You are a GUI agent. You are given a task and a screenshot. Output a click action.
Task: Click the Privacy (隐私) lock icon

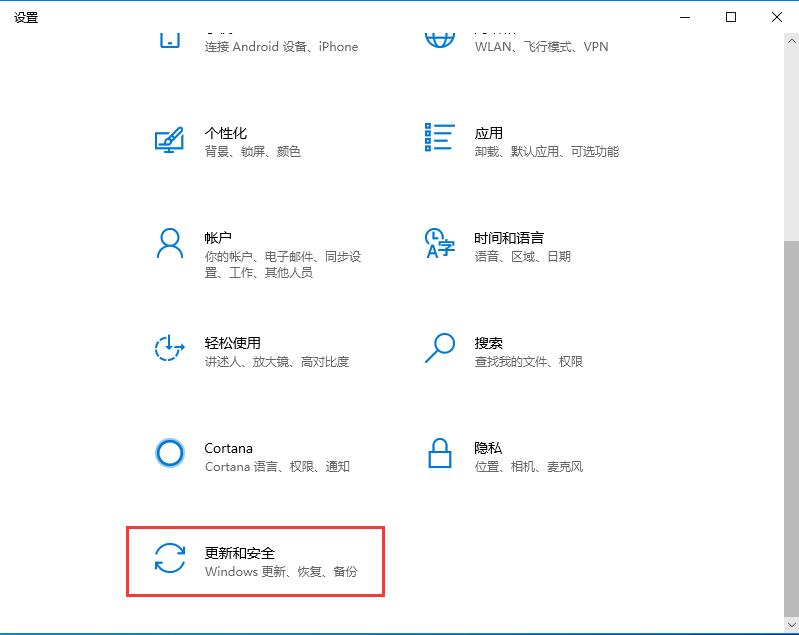tap(440, 453)
